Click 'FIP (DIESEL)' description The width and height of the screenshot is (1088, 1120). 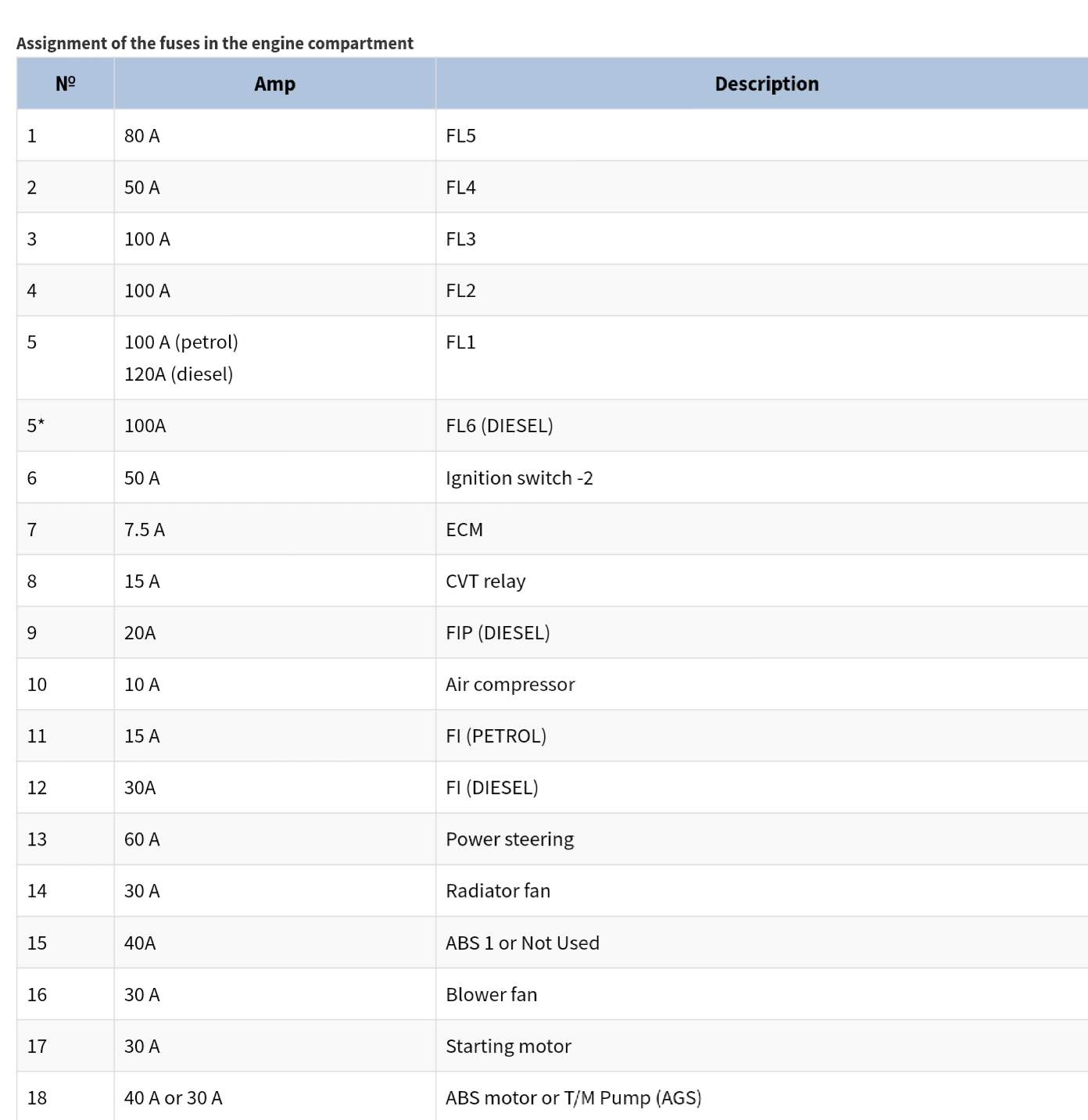762,632
